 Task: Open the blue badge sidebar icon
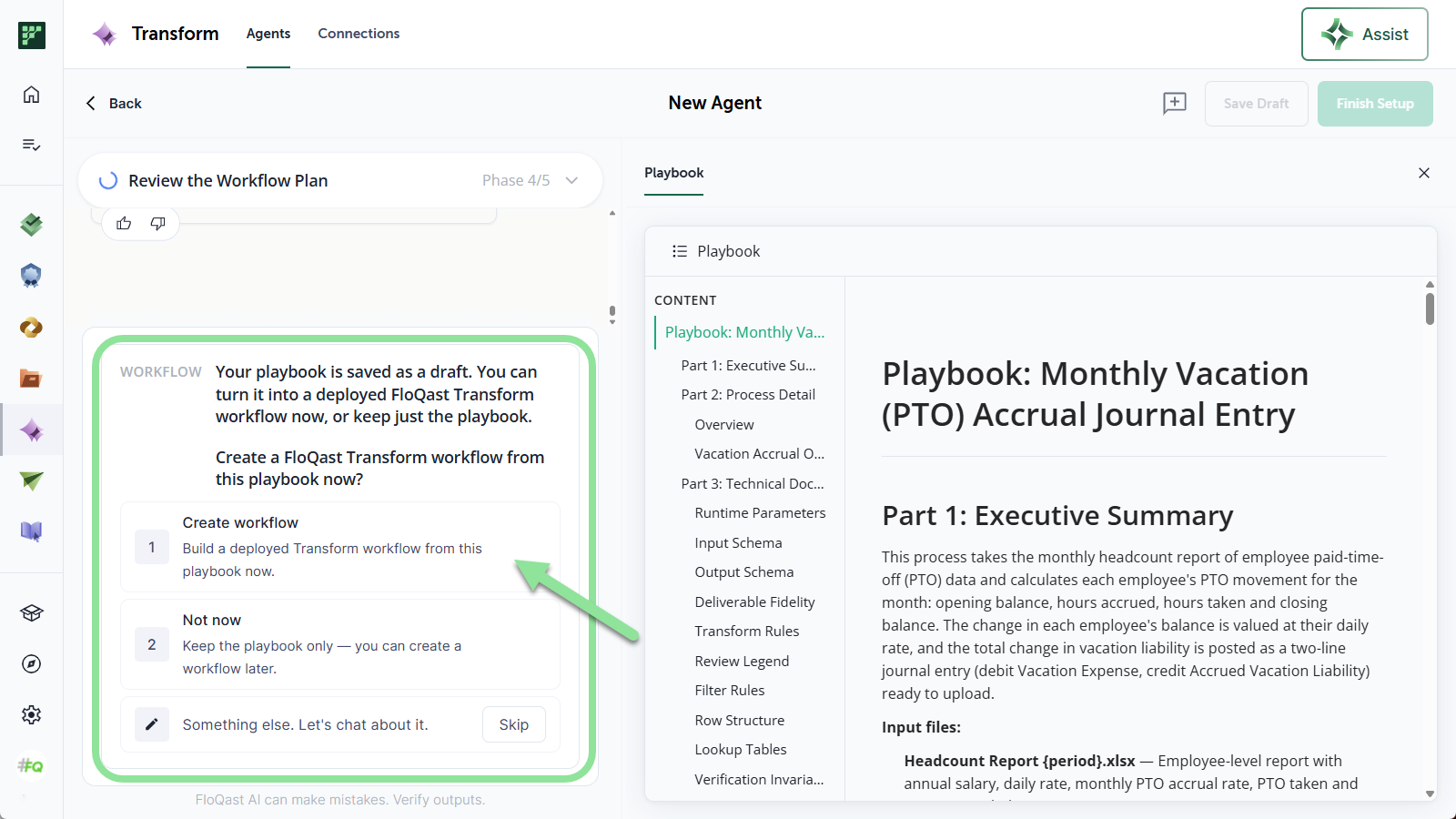tap(31, 275)
